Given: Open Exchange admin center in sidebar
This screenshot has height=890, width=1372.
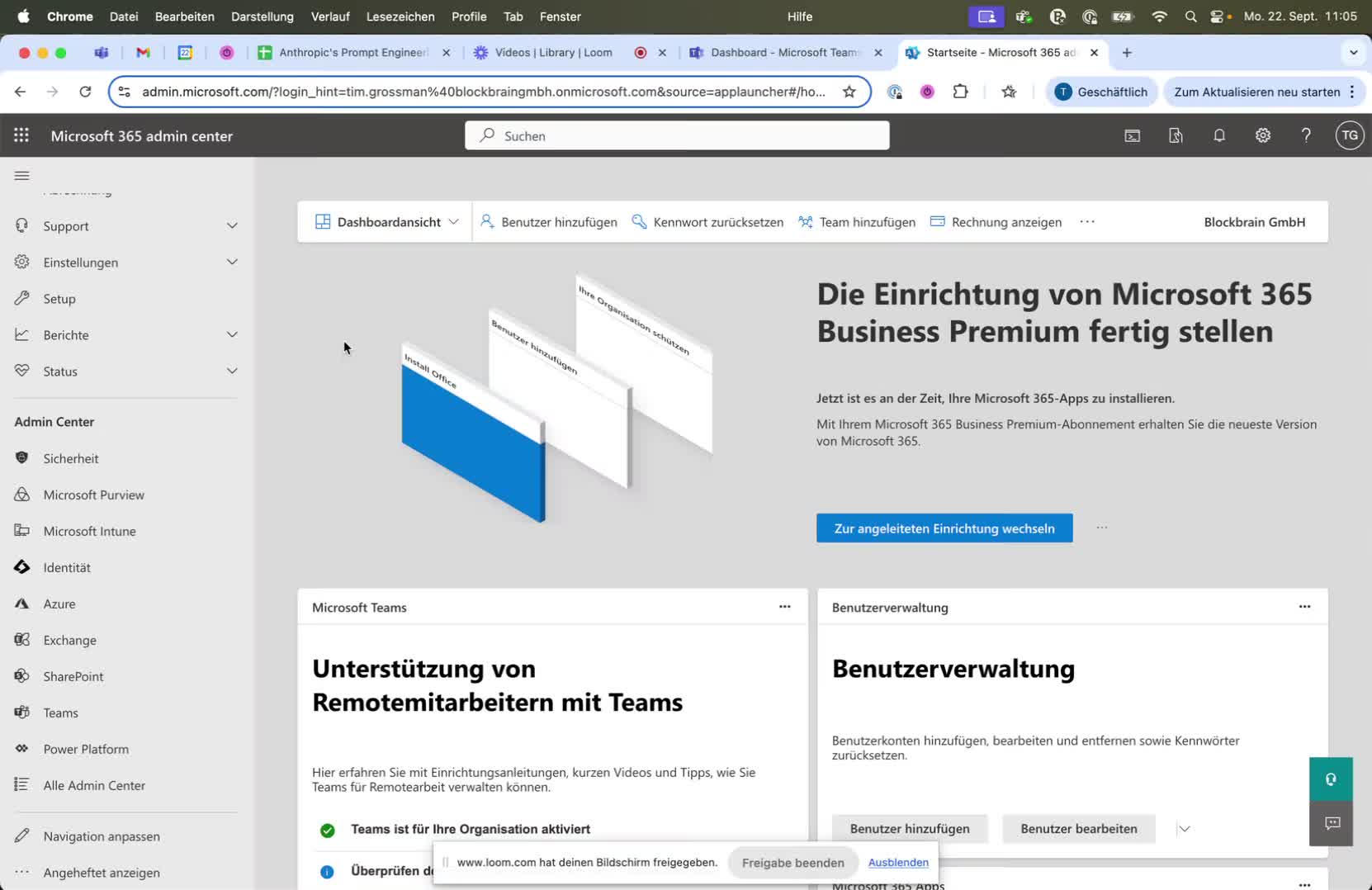Looking at the screenshot, I should (69, 640).
